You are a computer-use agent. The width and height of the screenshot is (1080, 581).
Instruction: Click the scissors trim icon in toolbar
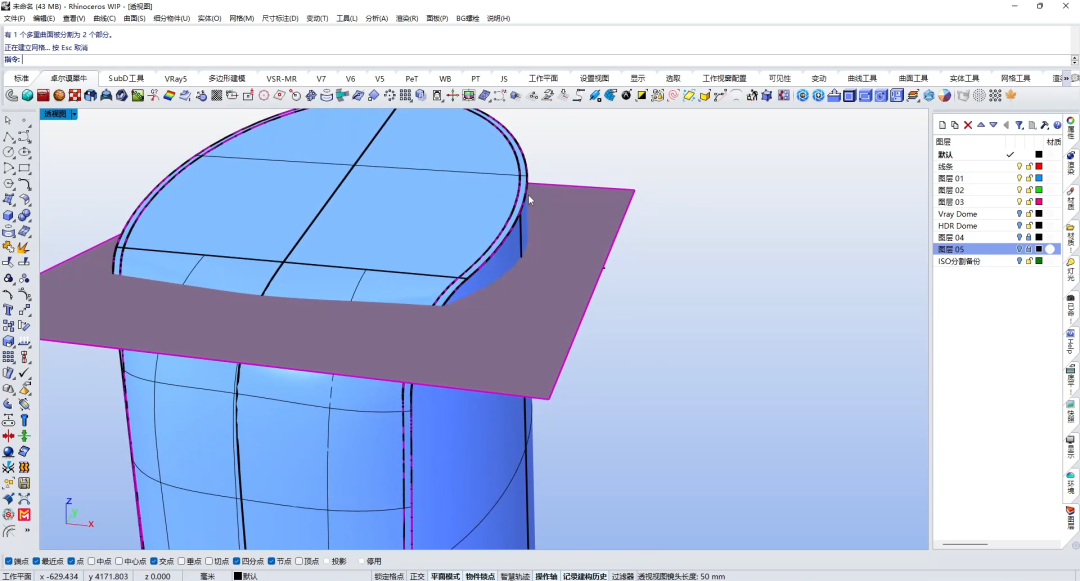154,96
